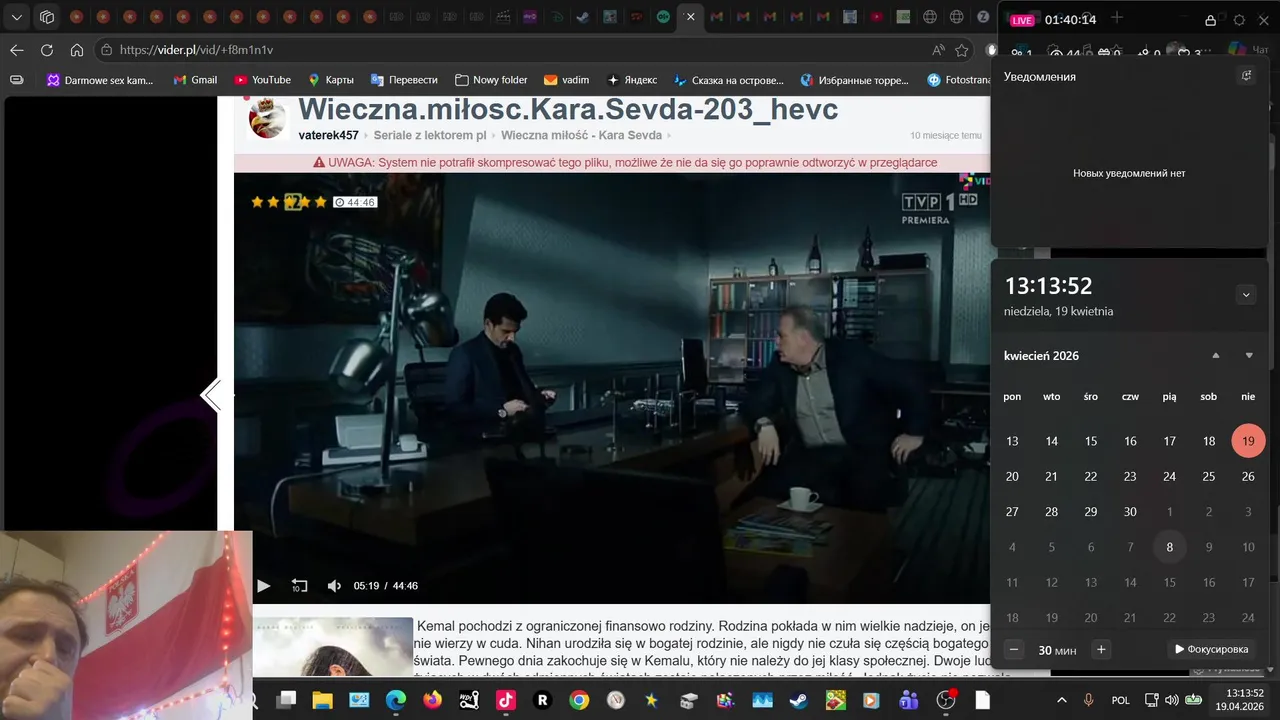Open Microsoft Teams from the taskbar
1280x720 pixels.
pyautogui.click(x=908, y=700)
